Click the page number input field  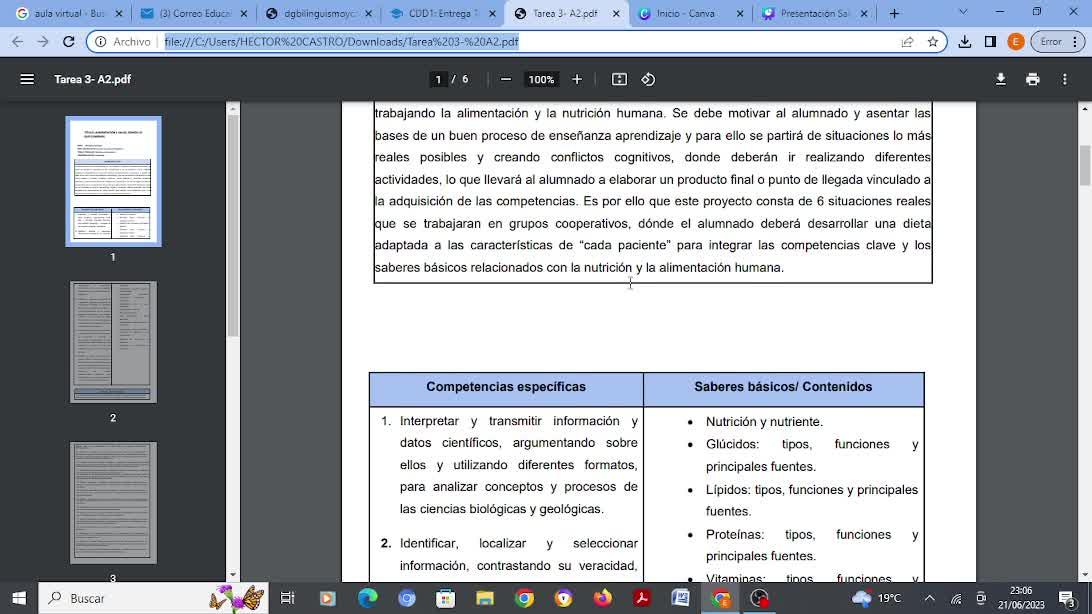tap(438, 79)
